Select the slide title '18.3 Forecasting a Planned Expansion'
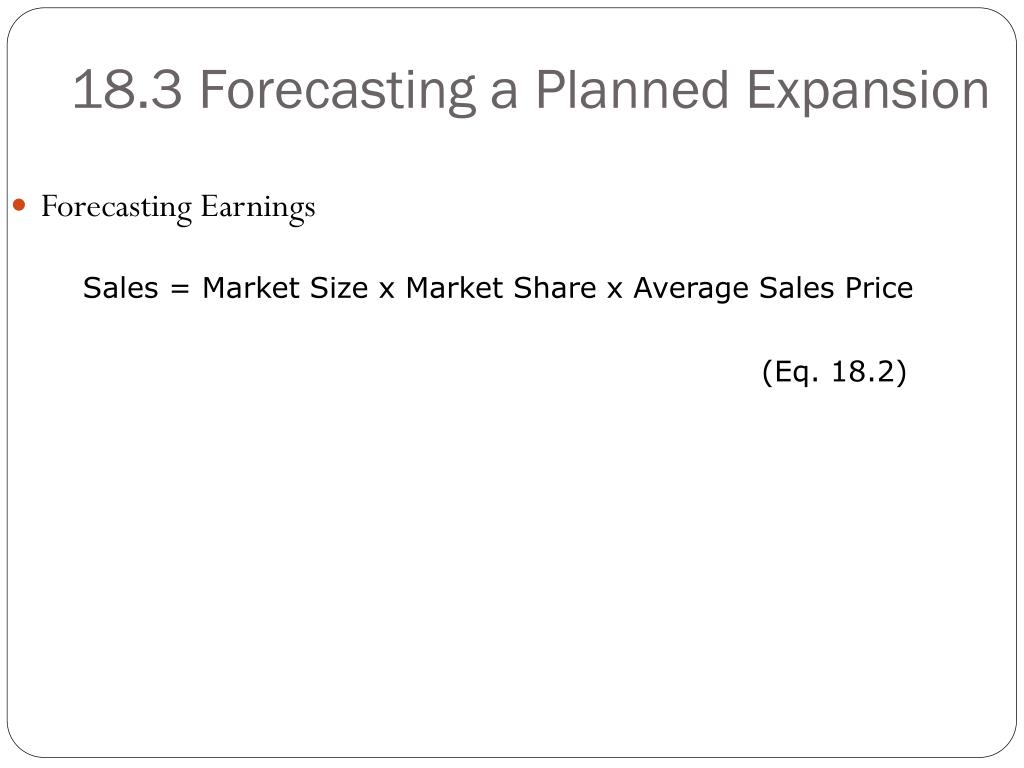This screenshot has width=1024, height=768. 530,90
